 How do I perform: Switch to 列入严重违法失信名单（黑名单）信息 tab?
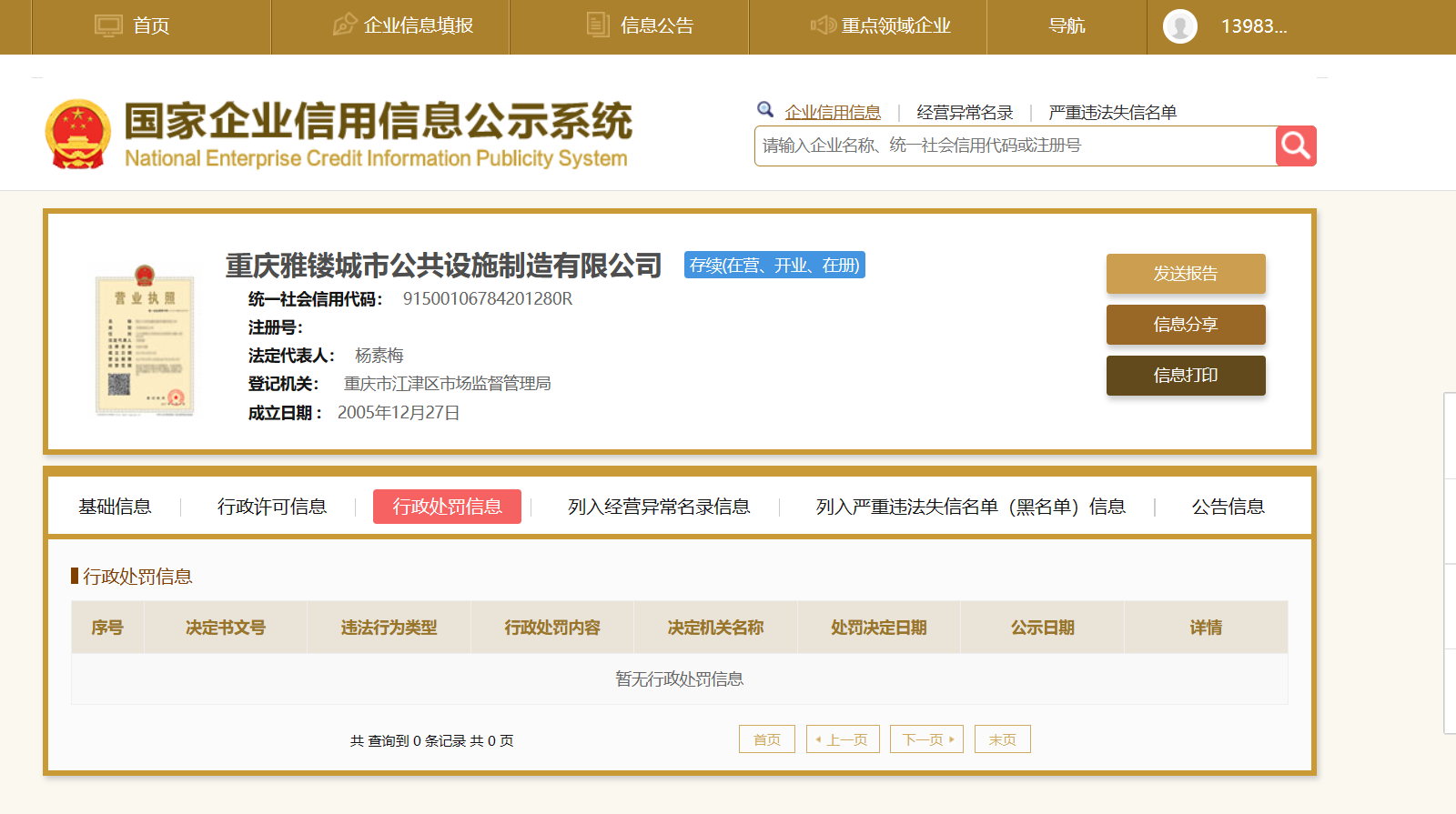coord(971,507)
